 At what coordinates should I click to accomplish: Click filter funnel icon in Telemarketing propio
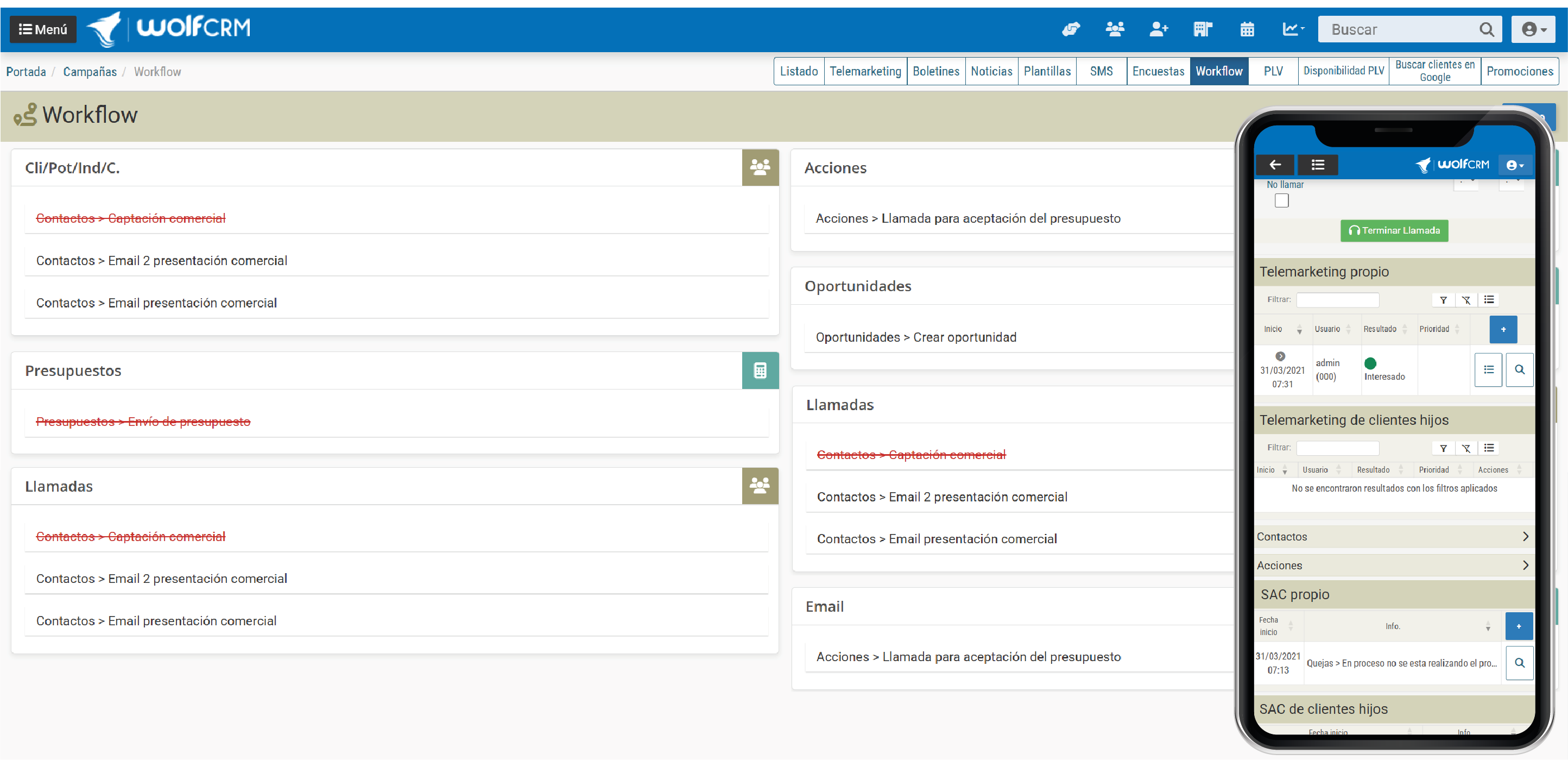[1443, 300]
